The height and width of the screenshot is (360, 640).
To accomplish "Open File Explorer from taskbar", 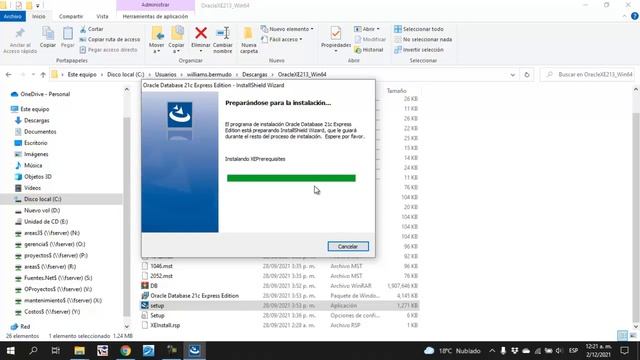I will (80, 351).
